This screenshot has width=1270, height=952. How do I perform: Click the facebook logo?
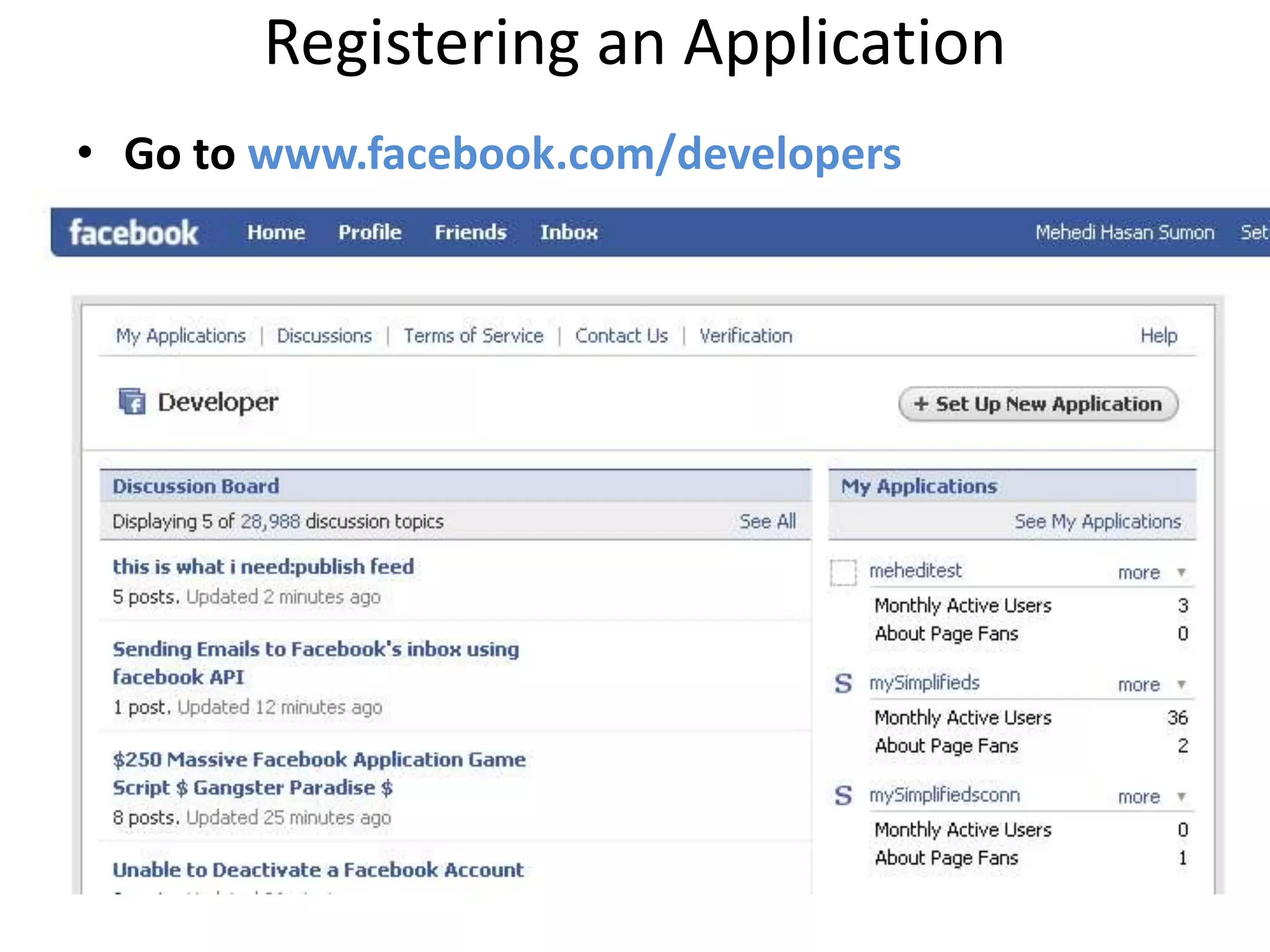click(133, 232)
